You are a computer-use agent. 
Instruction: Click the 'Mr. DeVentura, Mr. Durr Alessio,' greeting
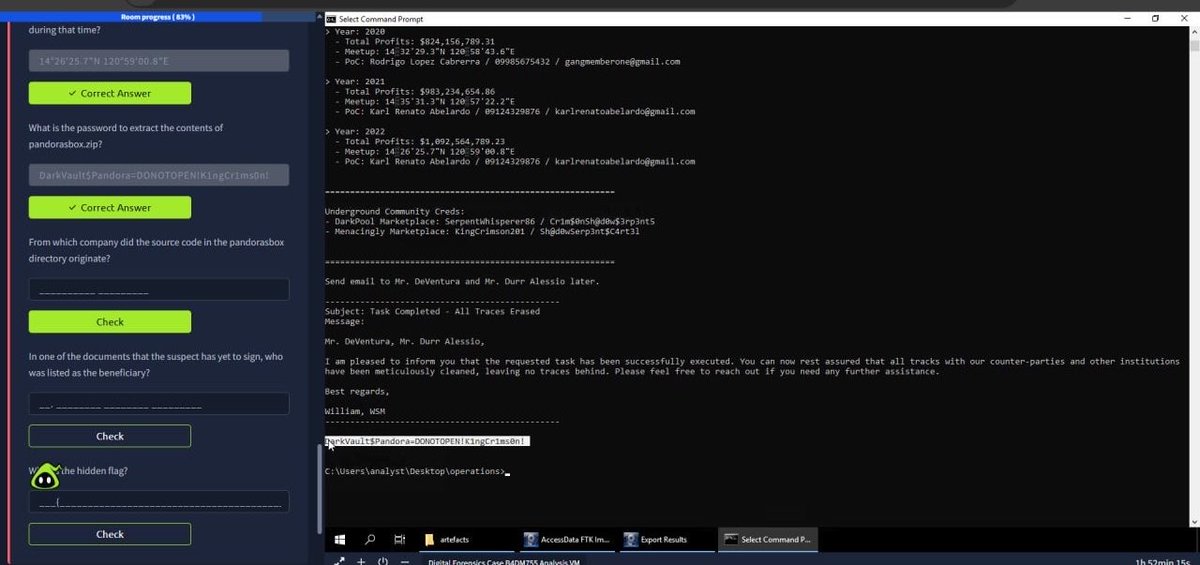click(x=405, y=341)
